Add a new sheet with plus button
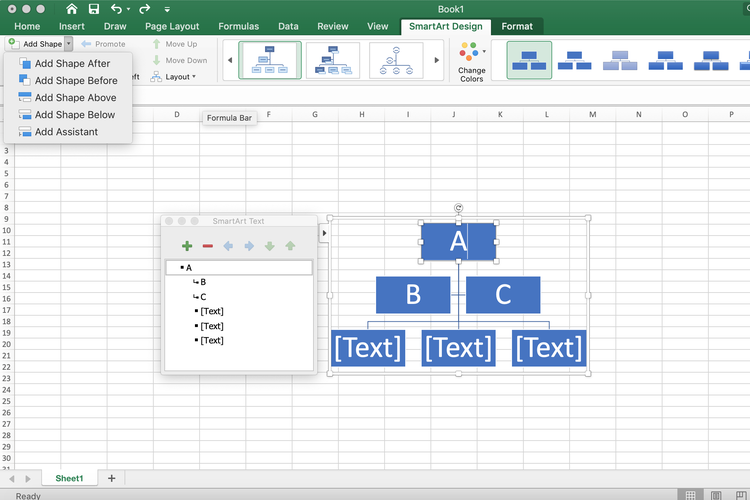 tap(111, 478)
